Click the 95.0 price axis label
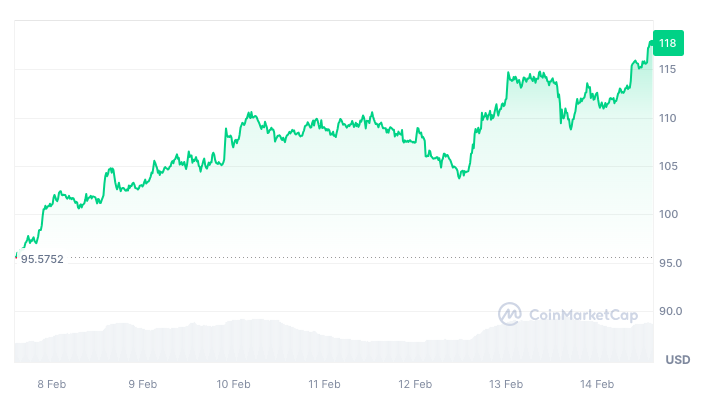 669,263
